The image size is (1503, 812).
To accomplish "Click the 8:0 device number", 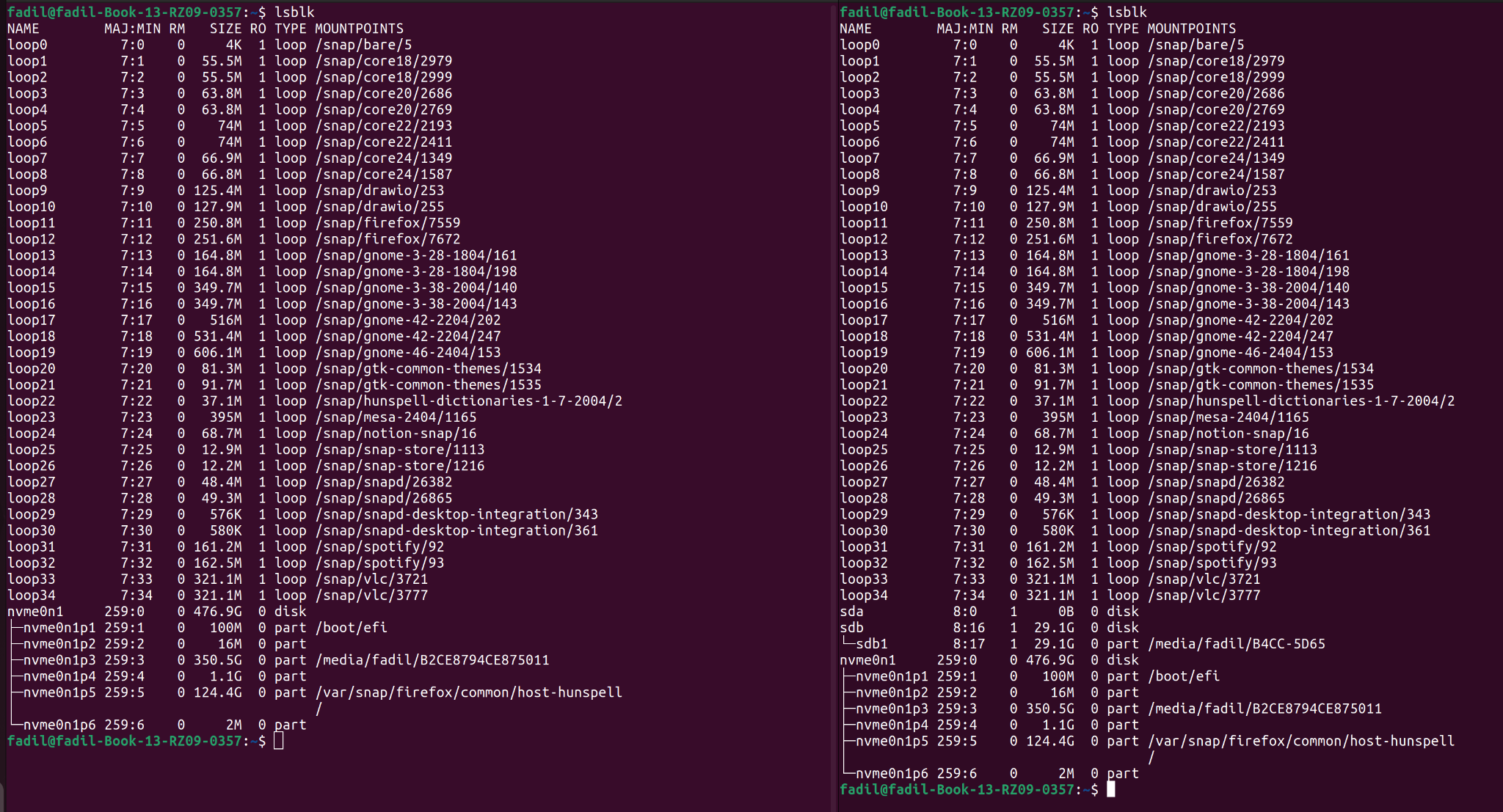I will coord(965,612).
